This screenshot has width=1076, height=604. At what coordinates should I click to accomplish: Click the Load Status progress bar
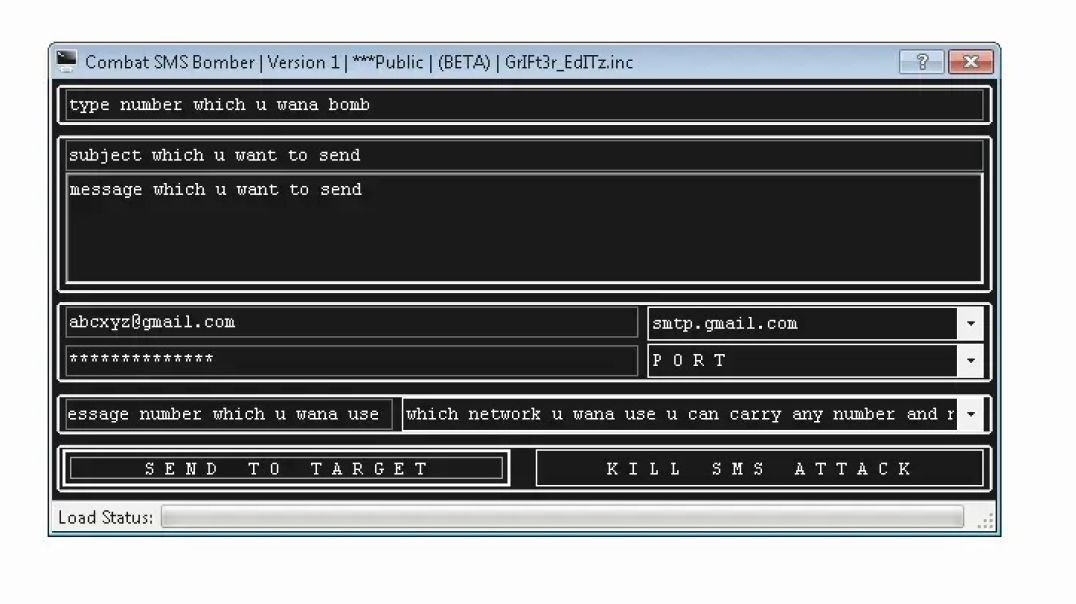point(560,517)
